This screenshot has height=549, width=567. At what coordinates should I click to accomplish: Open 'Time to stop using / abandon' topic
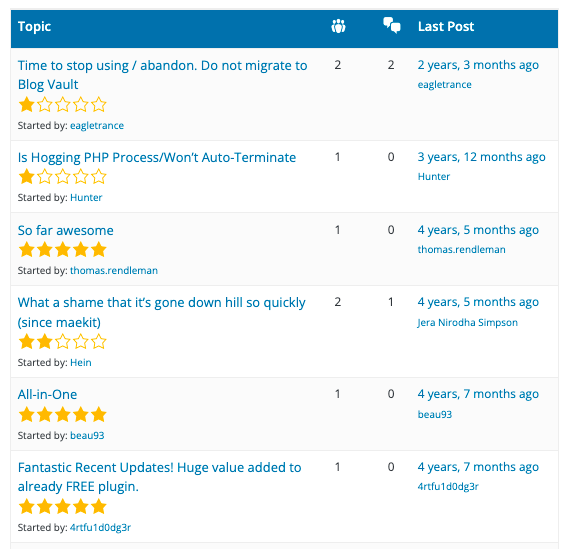pyautogui.click(x=162, y=75)
